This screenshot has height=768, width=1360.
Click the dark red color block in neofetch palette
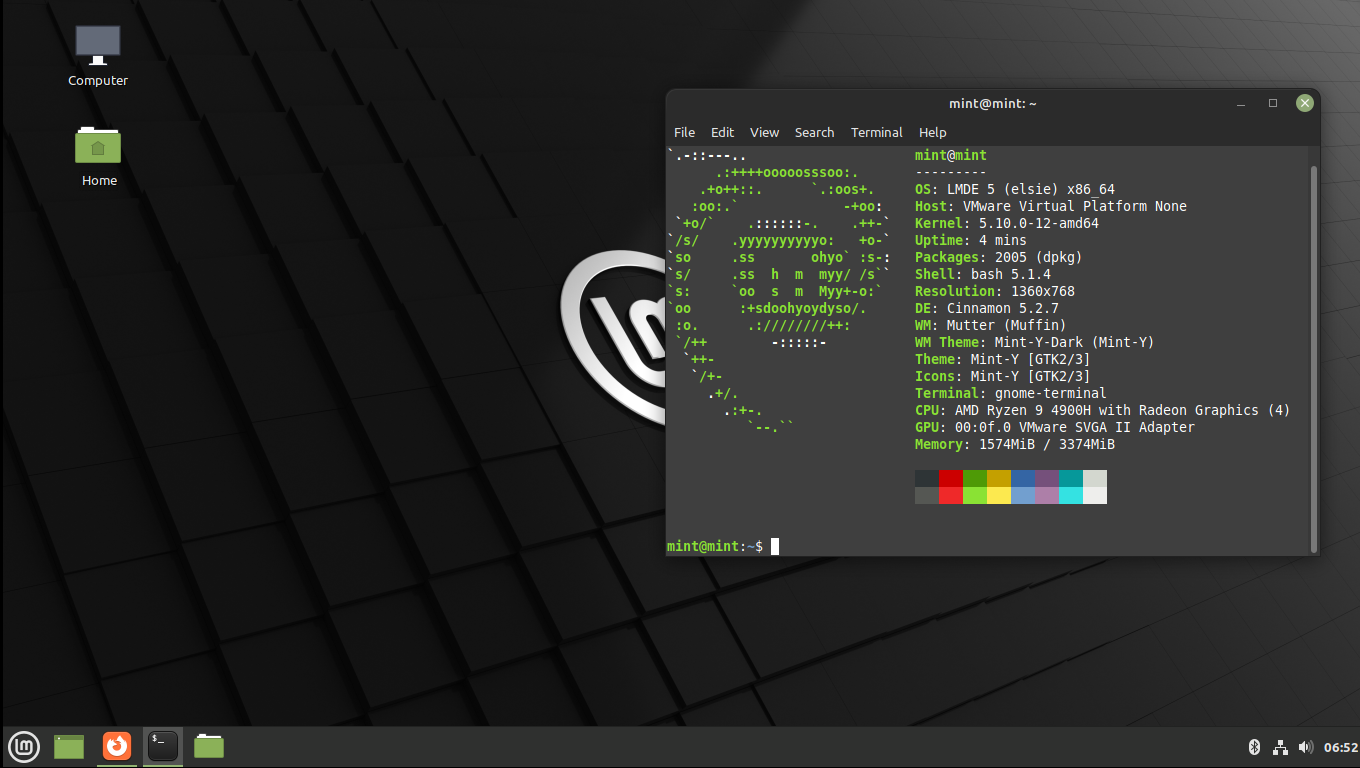point(951,478)
